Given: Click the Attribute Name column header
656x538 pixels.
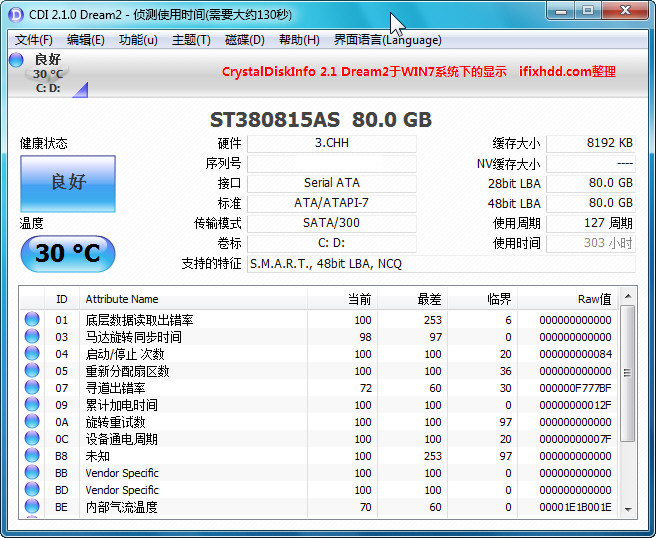Looking at the screenshot, I should tap(193, 299).
